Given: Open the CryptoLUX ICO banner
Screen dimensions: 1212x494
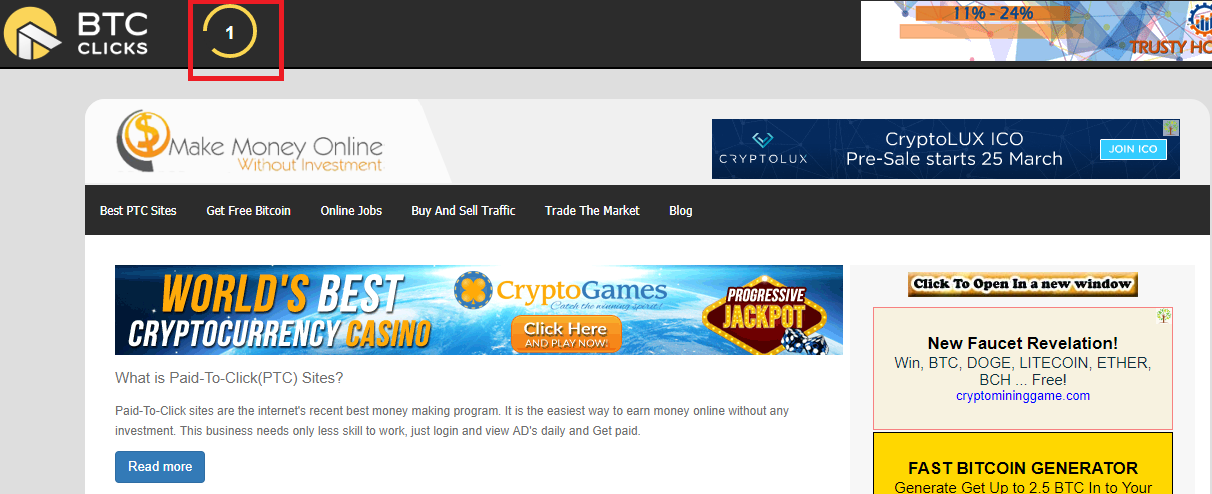Looking at the screenshot, I should click(945, 149).
